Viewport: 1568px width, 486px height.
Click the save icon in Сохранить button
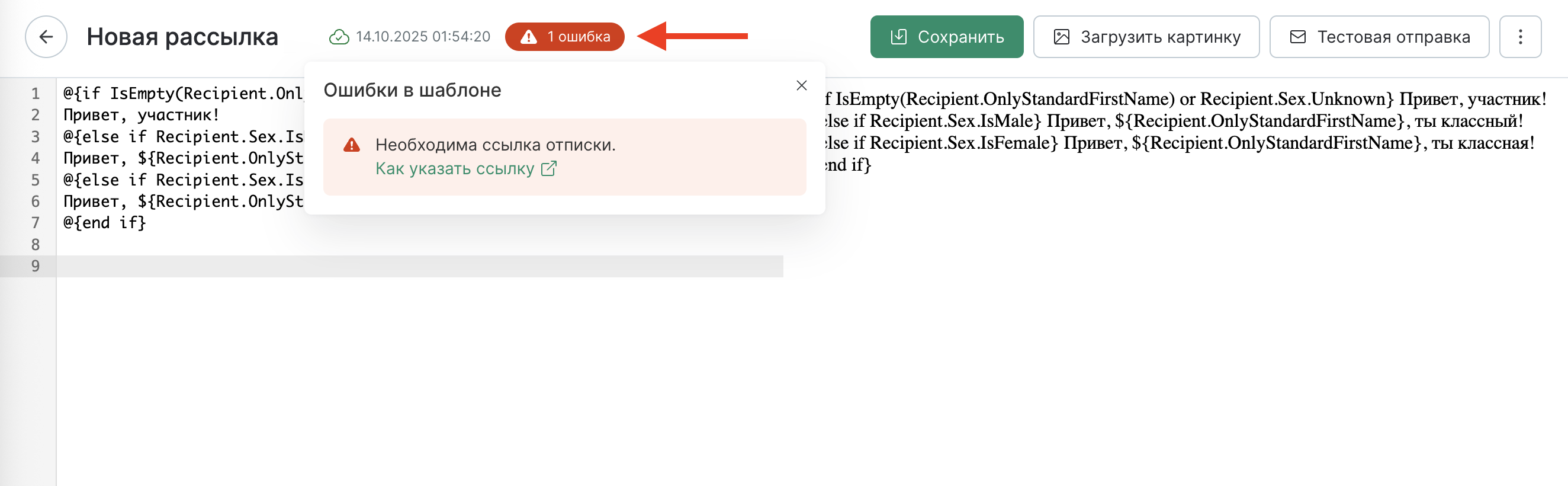(x=898, y=37)
